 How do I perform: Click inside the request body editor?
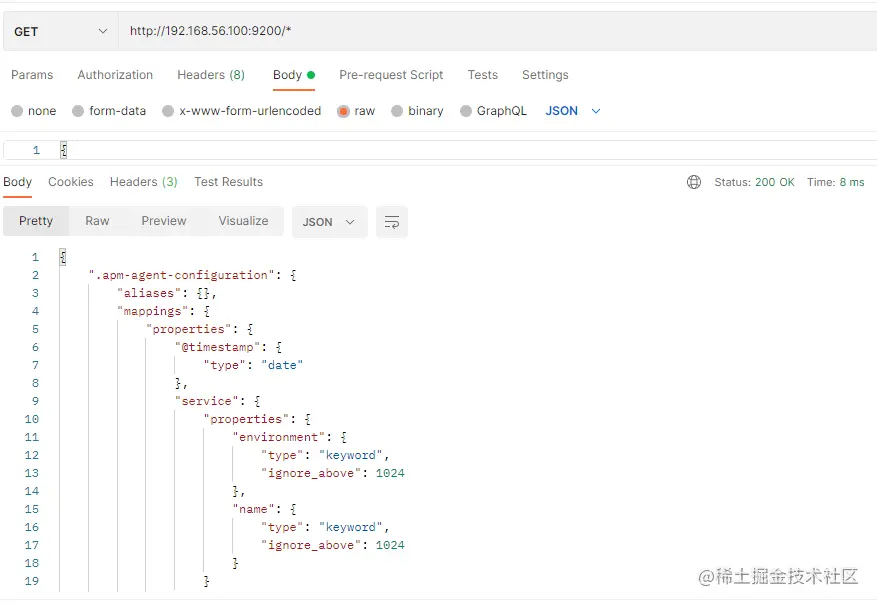(x=440, y=150)
